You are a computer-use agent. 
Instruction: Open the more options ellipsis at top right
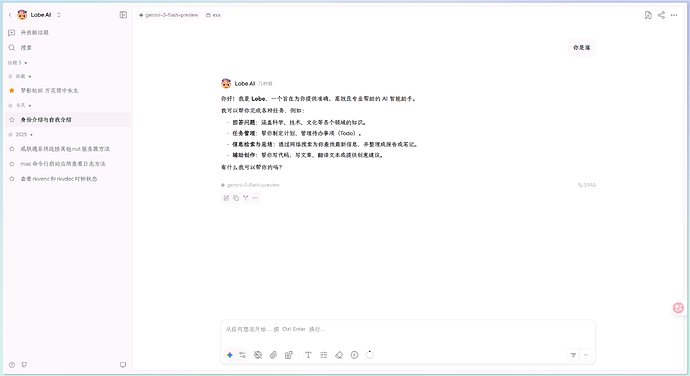(x=674, y=15)
